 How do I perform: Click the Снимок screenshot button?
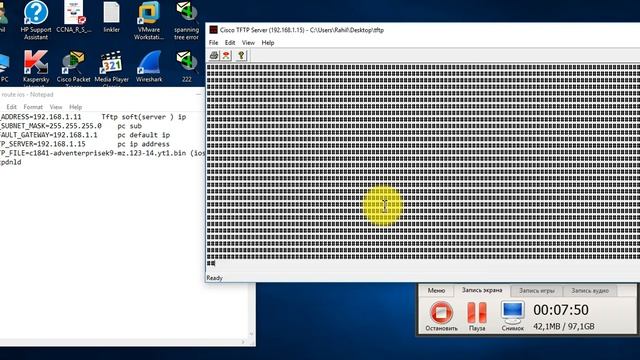tap(513, 316)
